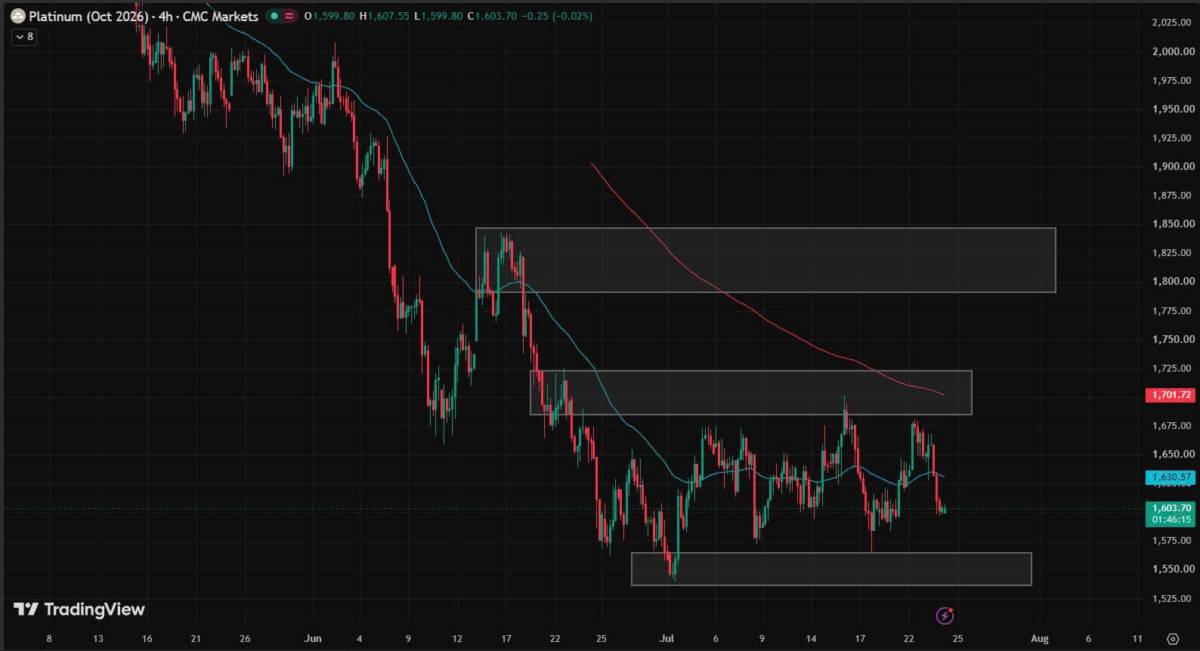Click 2,025.00 on the price axis
Viewport: 1200px width, 651px height.
click(x=1172, y=22)
